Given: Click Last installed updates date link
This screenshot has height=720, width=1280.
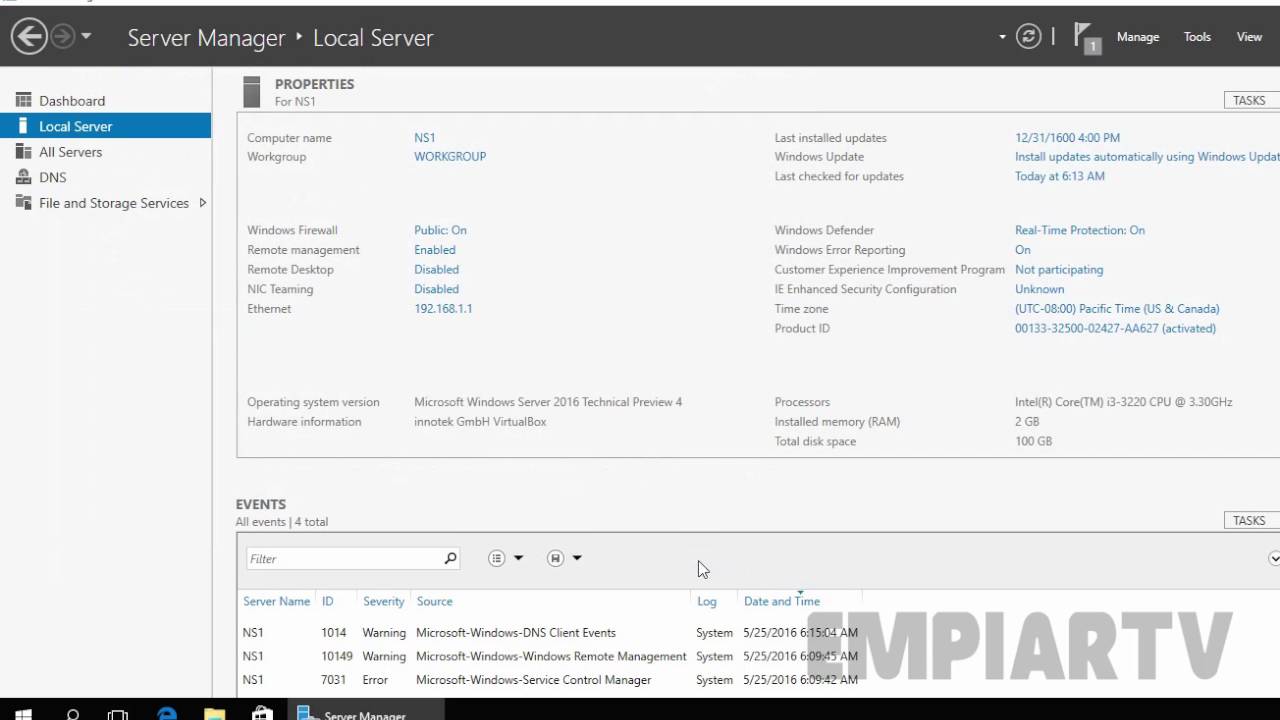Looking at the screenshot, I should (x=1067, y=138).
